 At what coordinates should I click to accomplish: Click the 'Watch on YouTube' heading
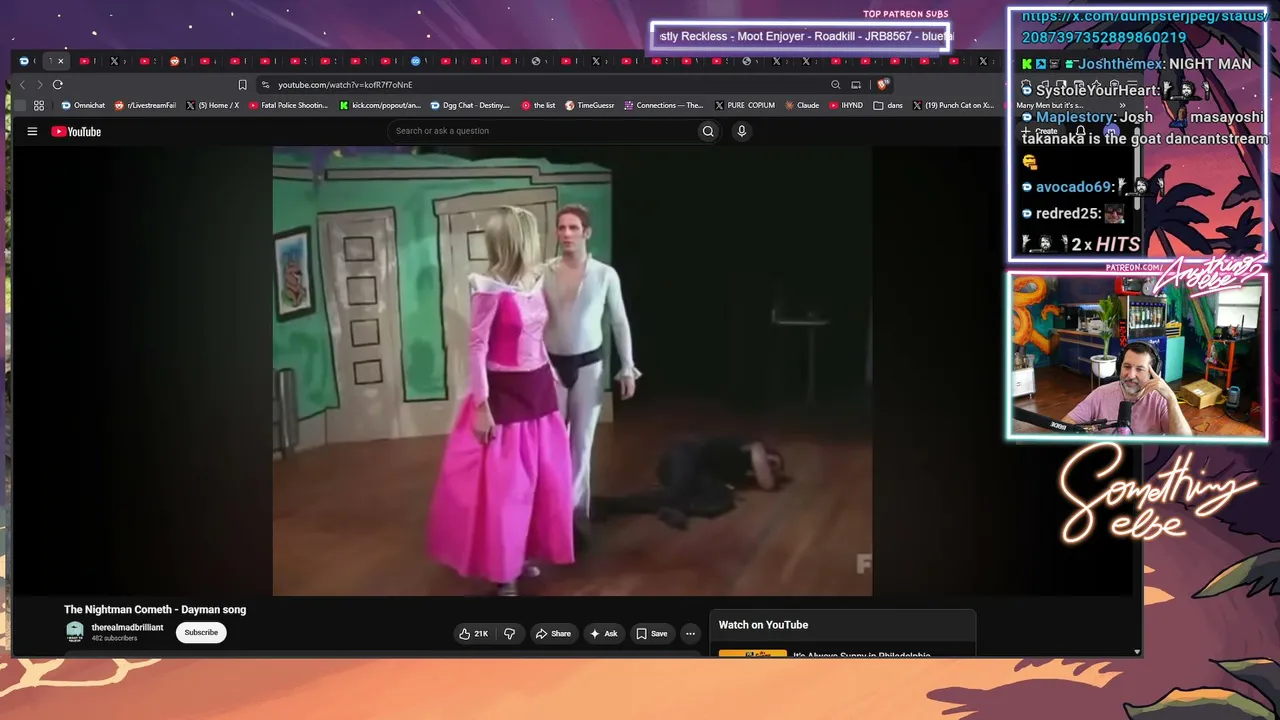tap(763, 625)
